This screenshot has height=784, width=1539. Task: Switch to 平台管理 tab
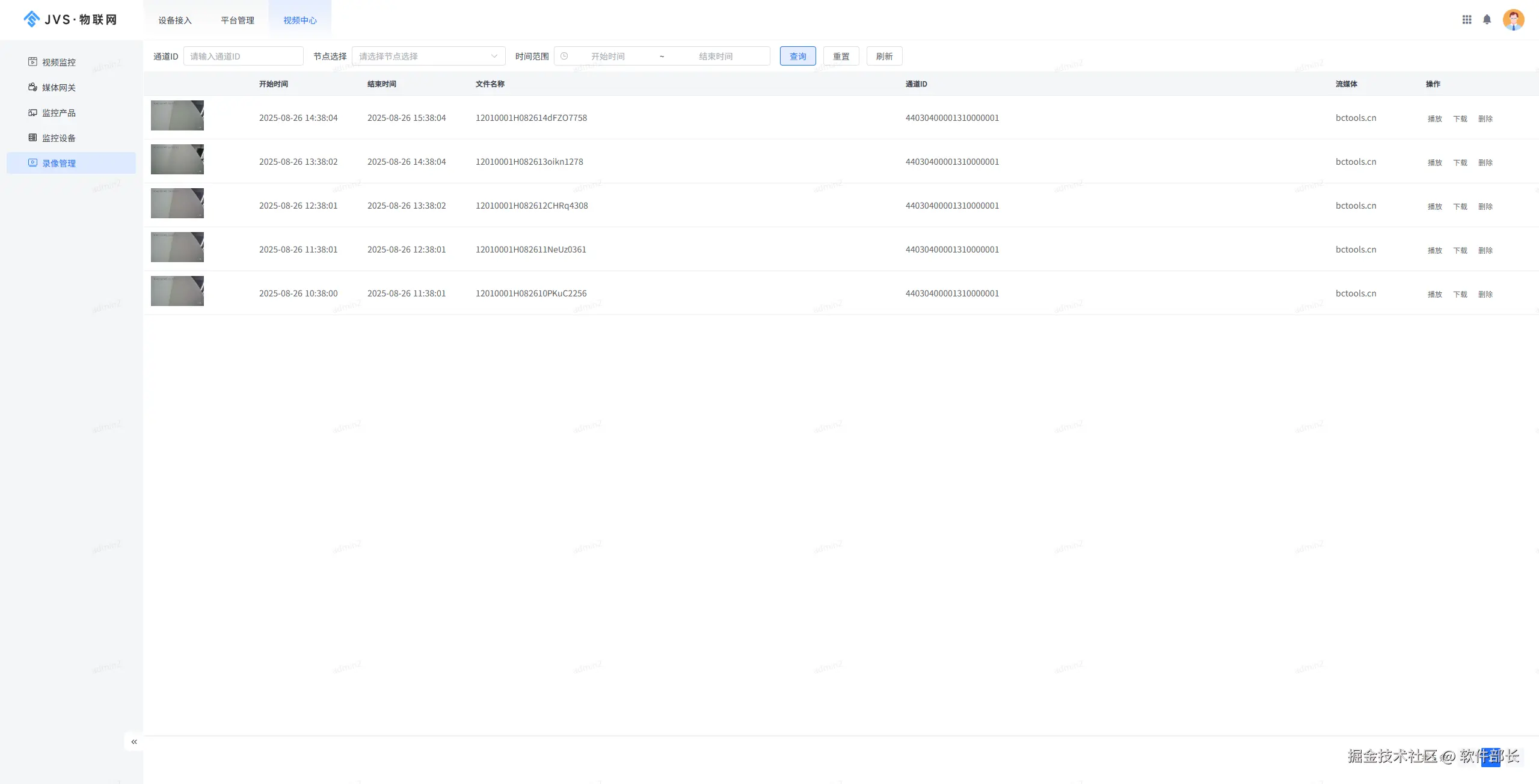pos(238,20)
